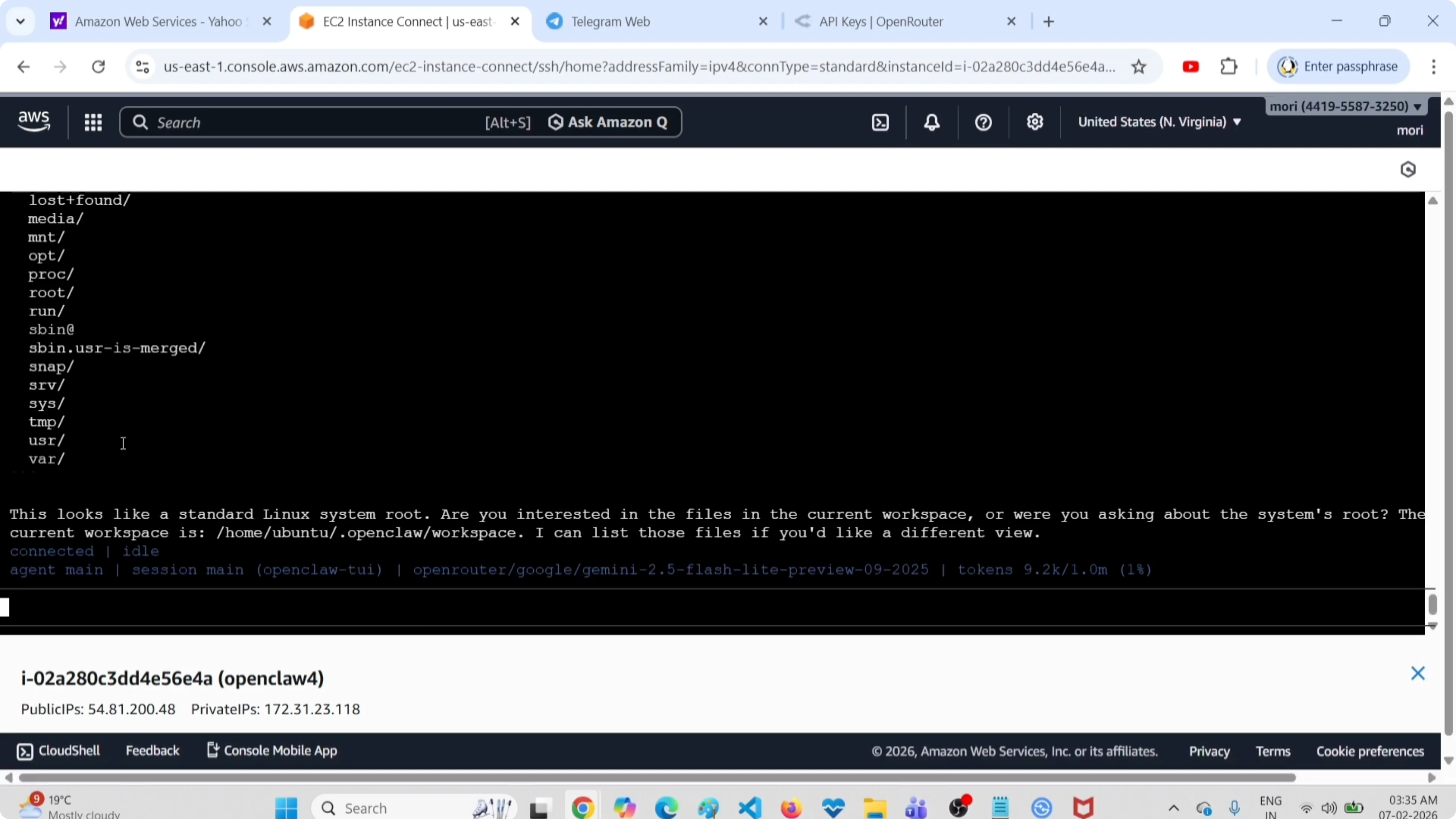Bookmark this page with star icon
1456x819 pixels.
tap(1138, 67)
